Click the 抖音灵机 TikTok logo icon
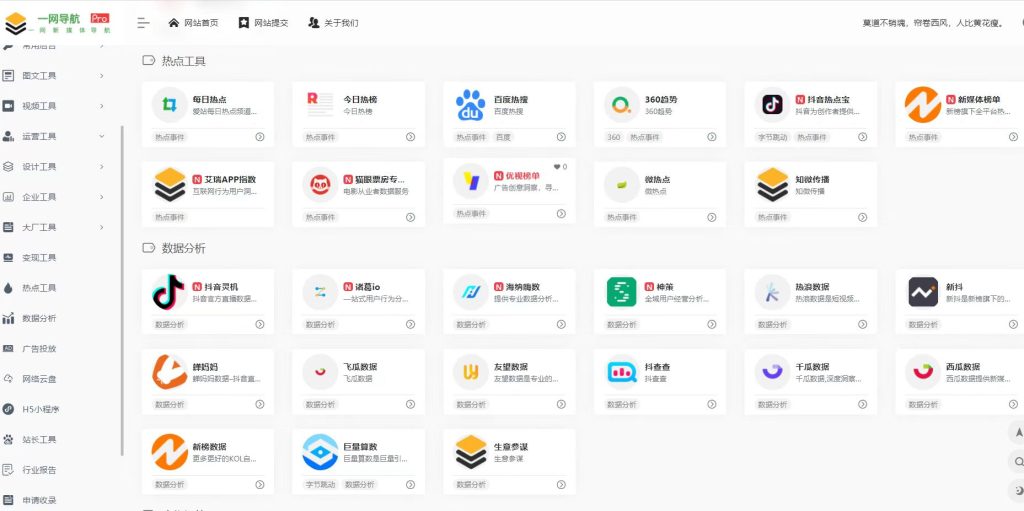 tap(169, 291)
